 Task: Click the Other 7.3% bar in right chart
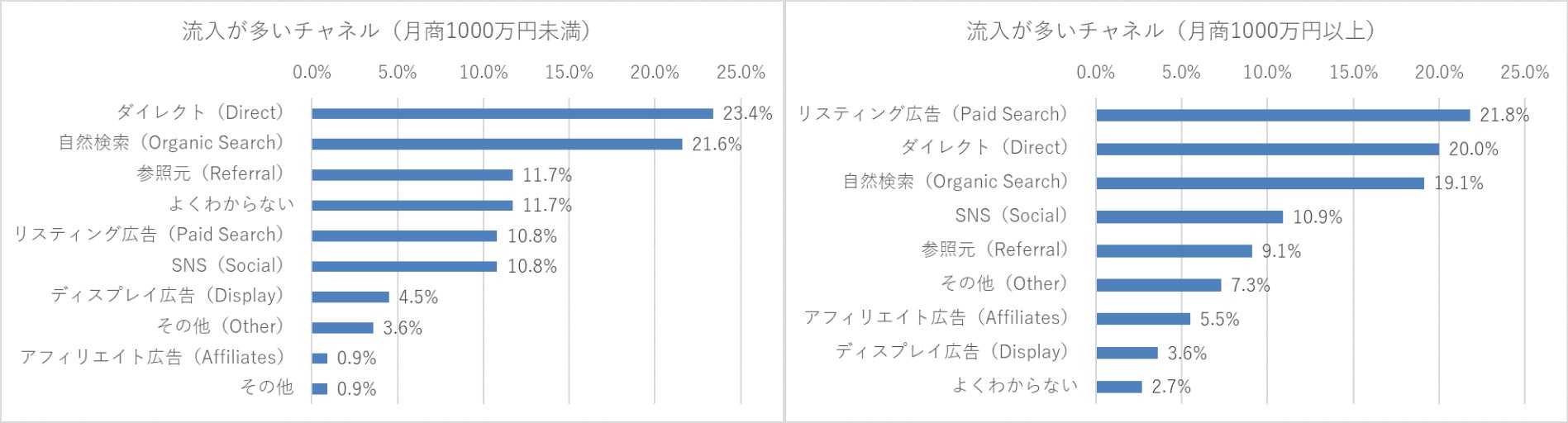pyautogui.click(x=1158, y=285)
